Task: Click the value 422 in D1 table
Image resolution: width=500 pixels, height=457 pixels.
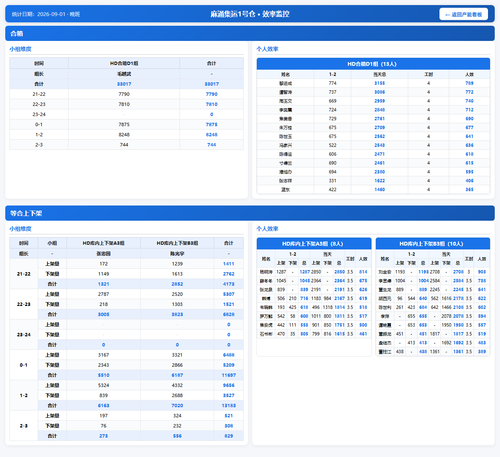Action: pos(333,189)
